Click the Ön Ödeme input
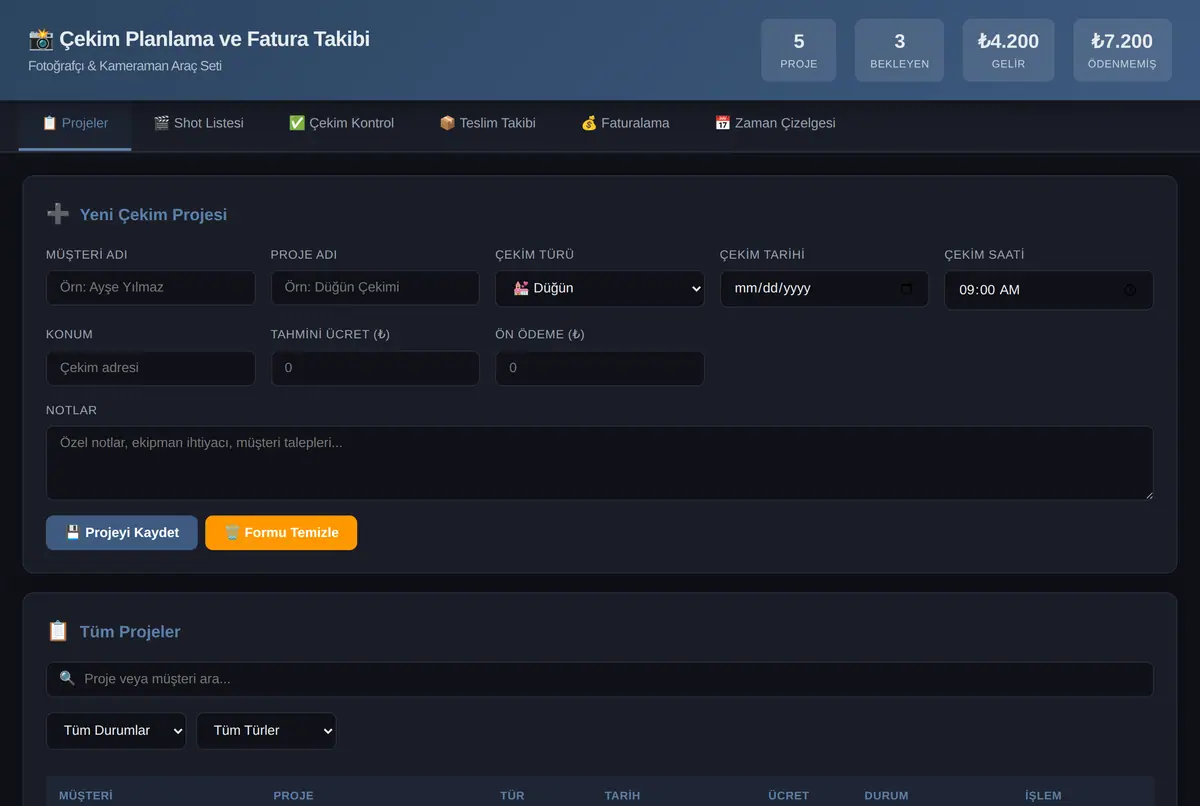Viewport: 1200px width, 806px height. (x=600, y=368)
